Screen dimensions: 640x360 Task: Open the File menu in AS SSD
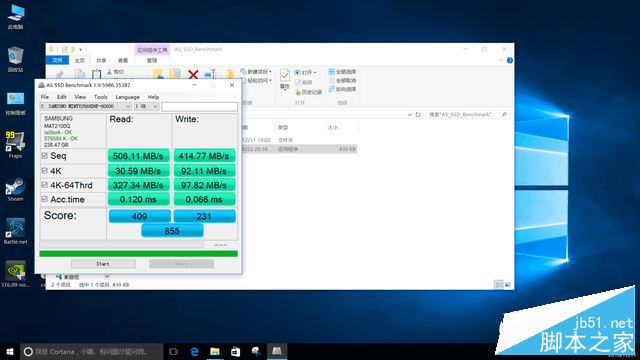tap(45, 97)
